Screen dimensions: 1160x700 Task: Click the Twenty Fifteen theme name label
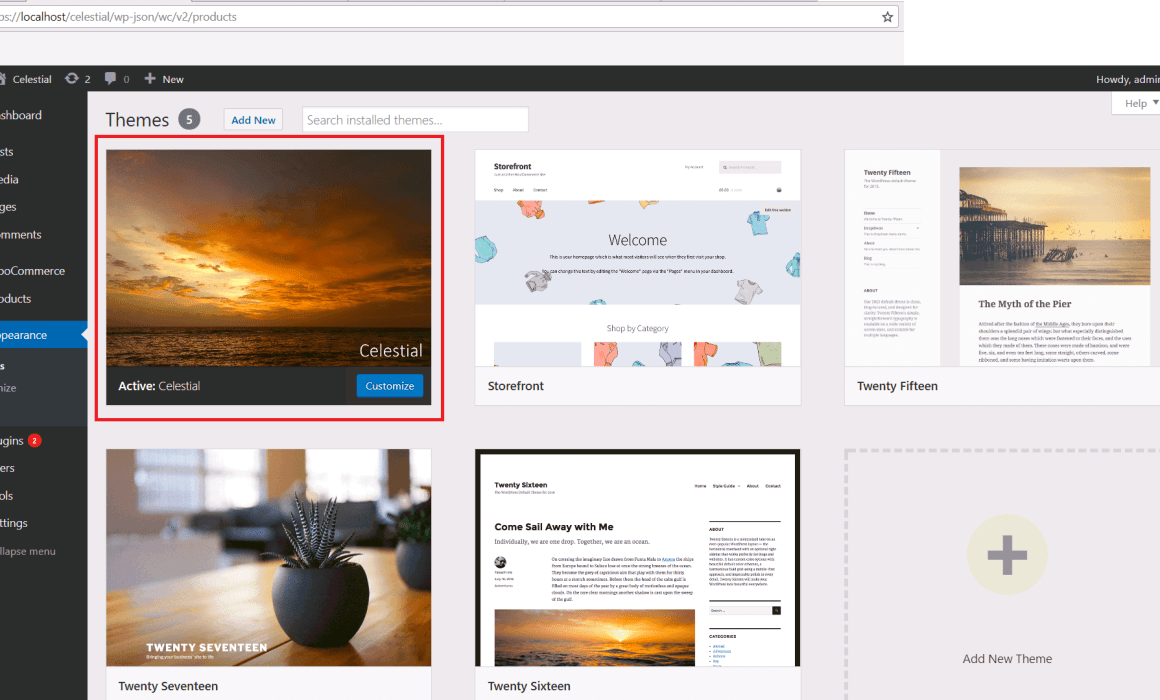click(897, 386)
